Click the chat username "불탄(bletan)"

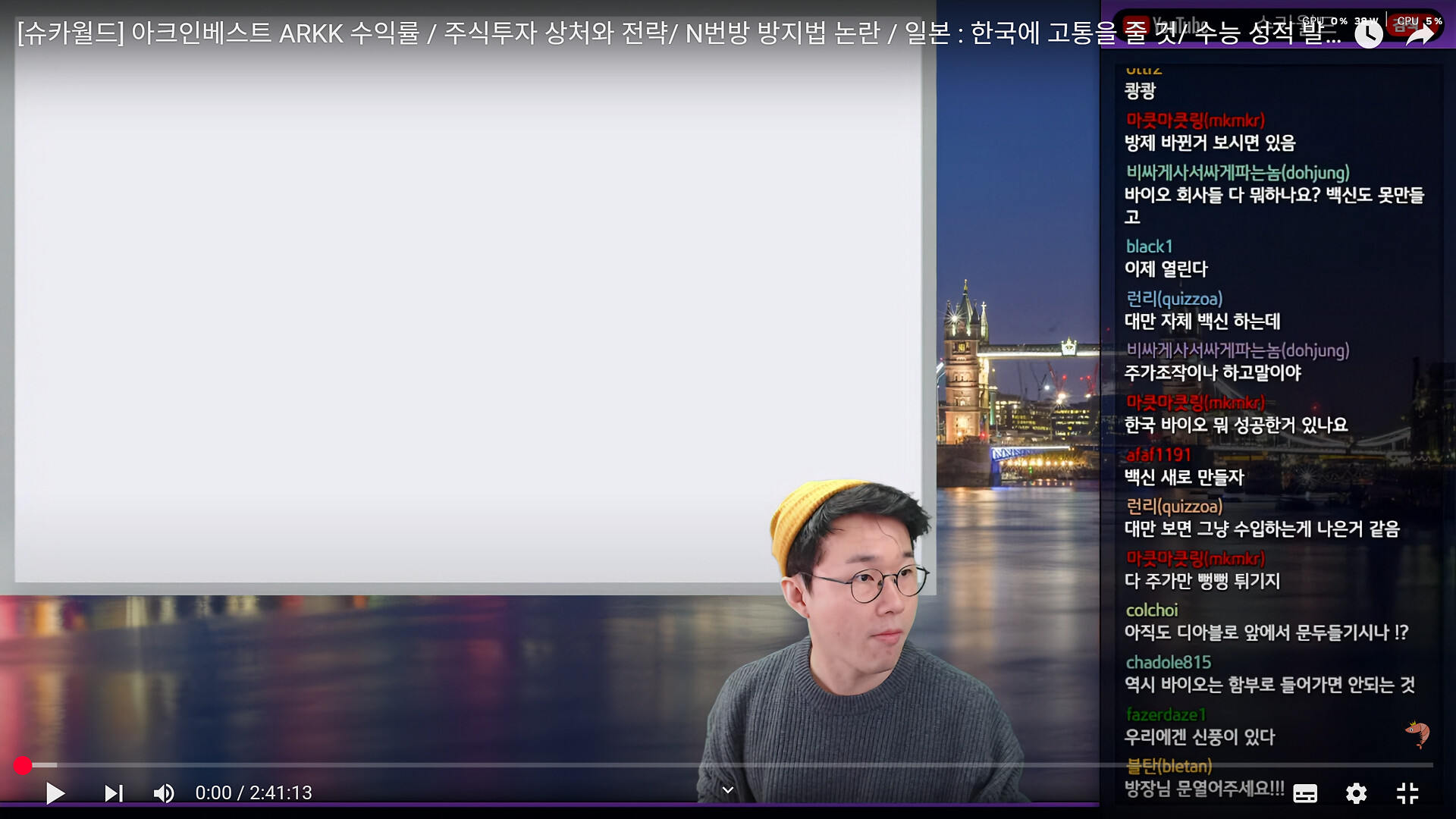[x=1169, y=766]
